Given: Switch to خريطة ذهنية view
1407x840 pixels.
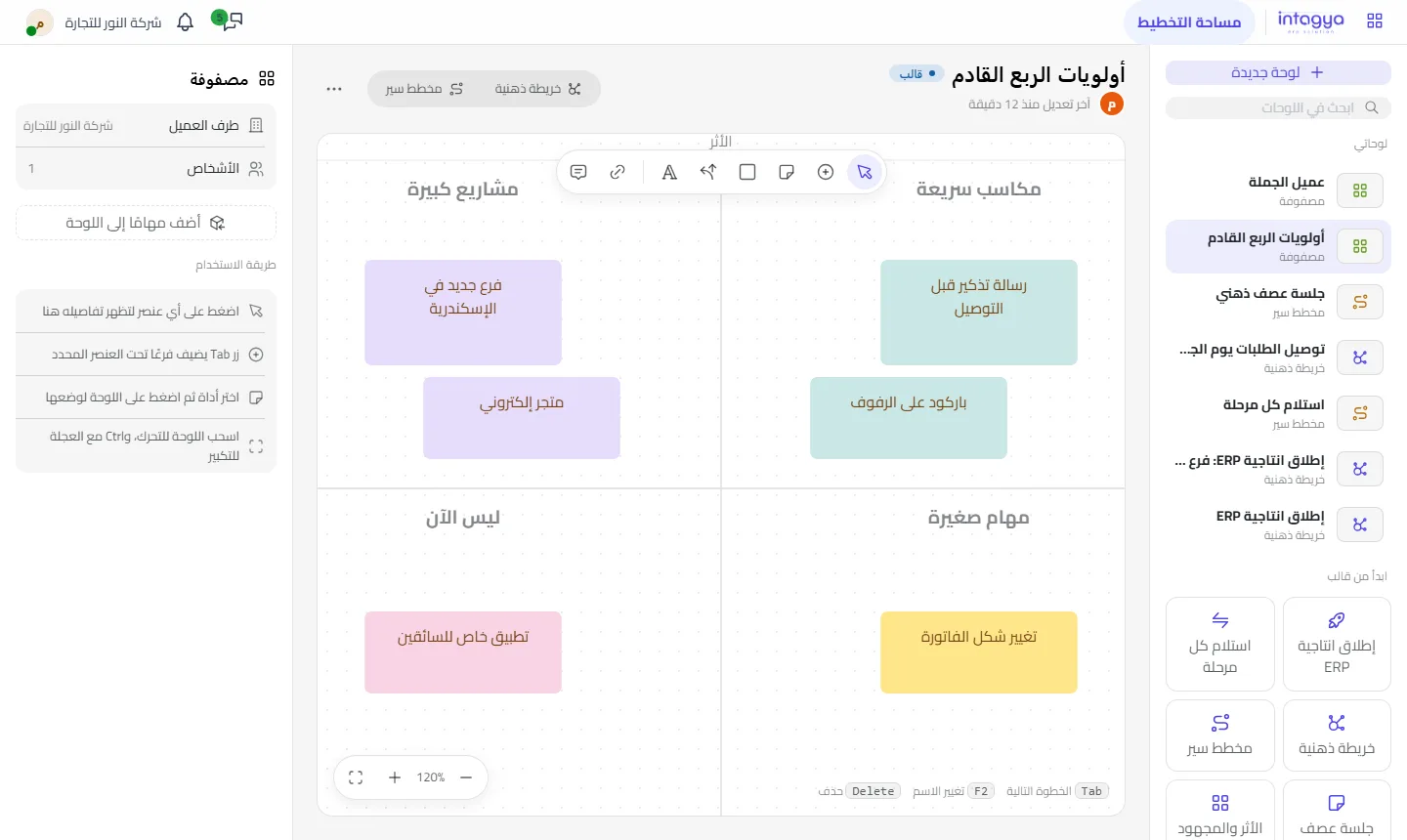Looking at the screenshot, I should click(x=537, y=89).
